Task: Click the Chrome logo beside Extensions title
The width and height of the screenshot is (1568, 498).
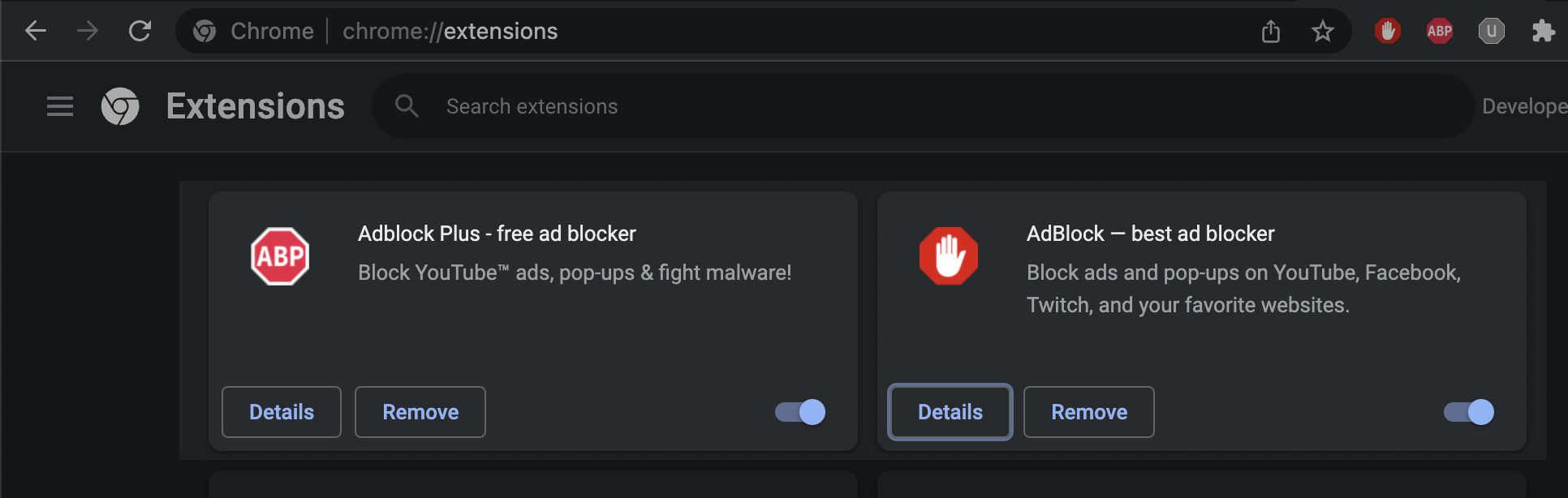Action: pyautogui.click(x=120, y=106)
